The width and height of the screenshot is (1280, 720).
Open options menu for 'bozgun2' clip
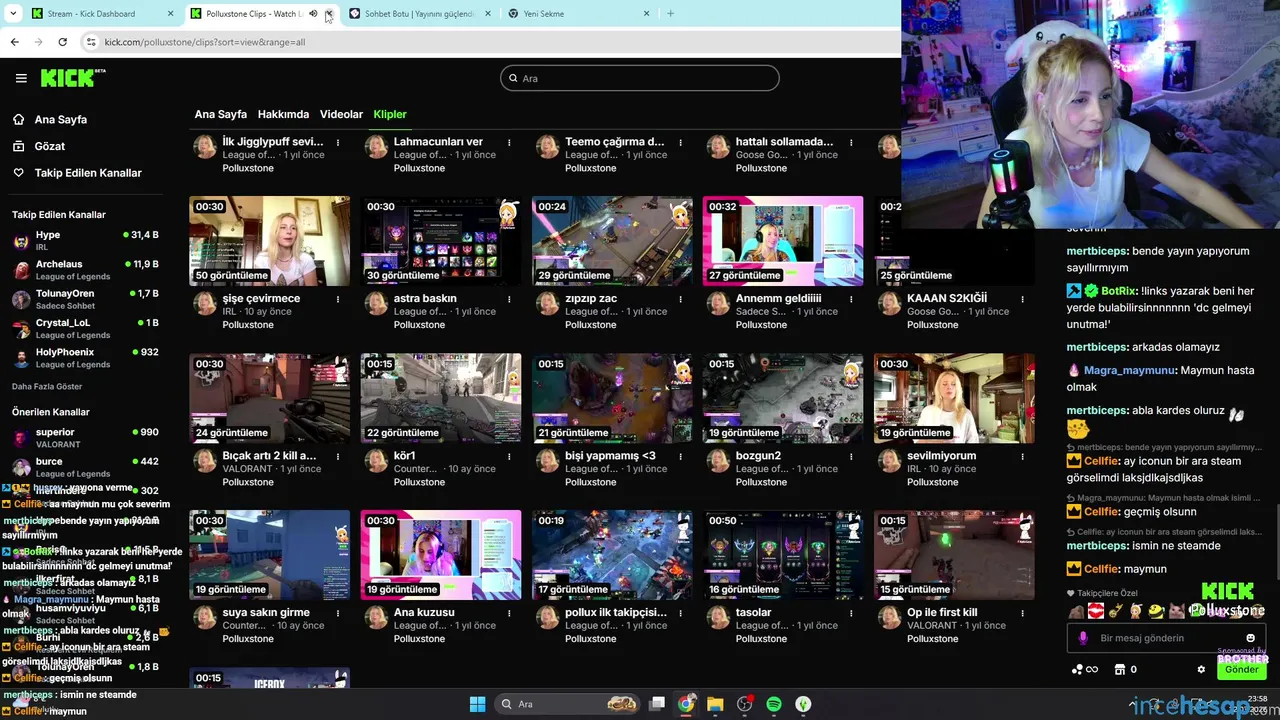pyautogui.click(x=851, y=456)
